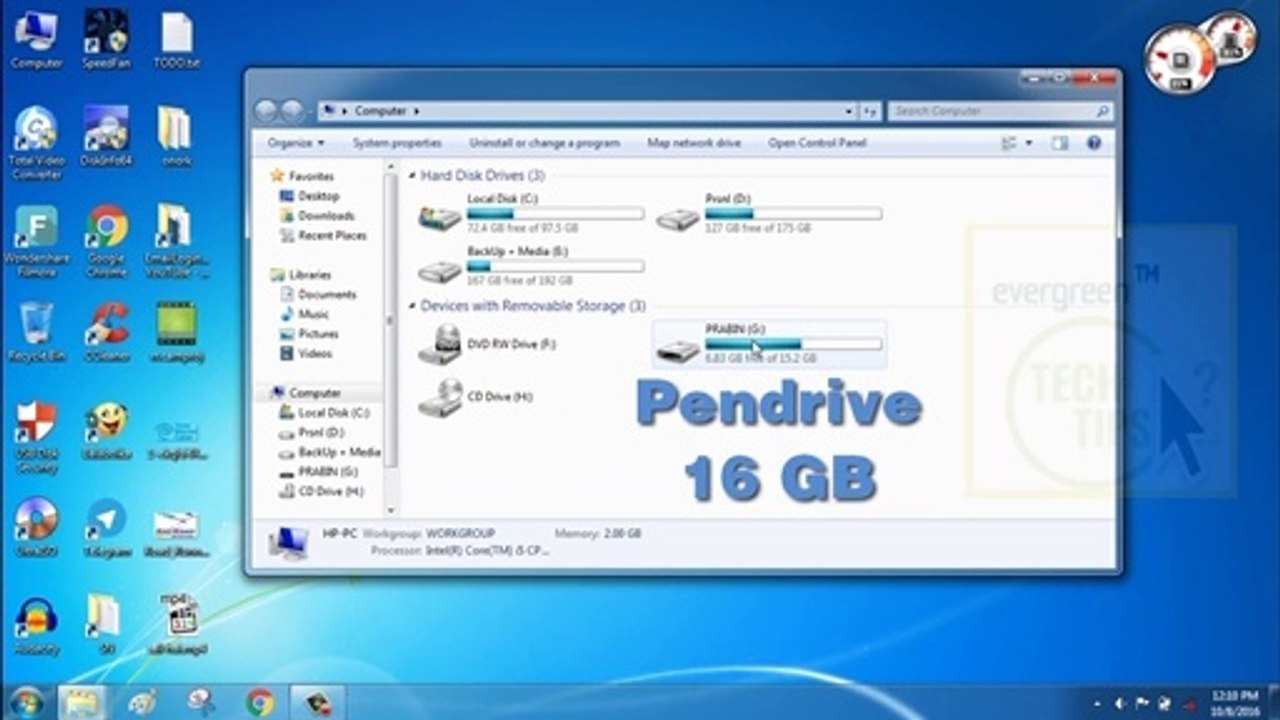
Task: Toggle the preview pane button
Action: 1060,143
